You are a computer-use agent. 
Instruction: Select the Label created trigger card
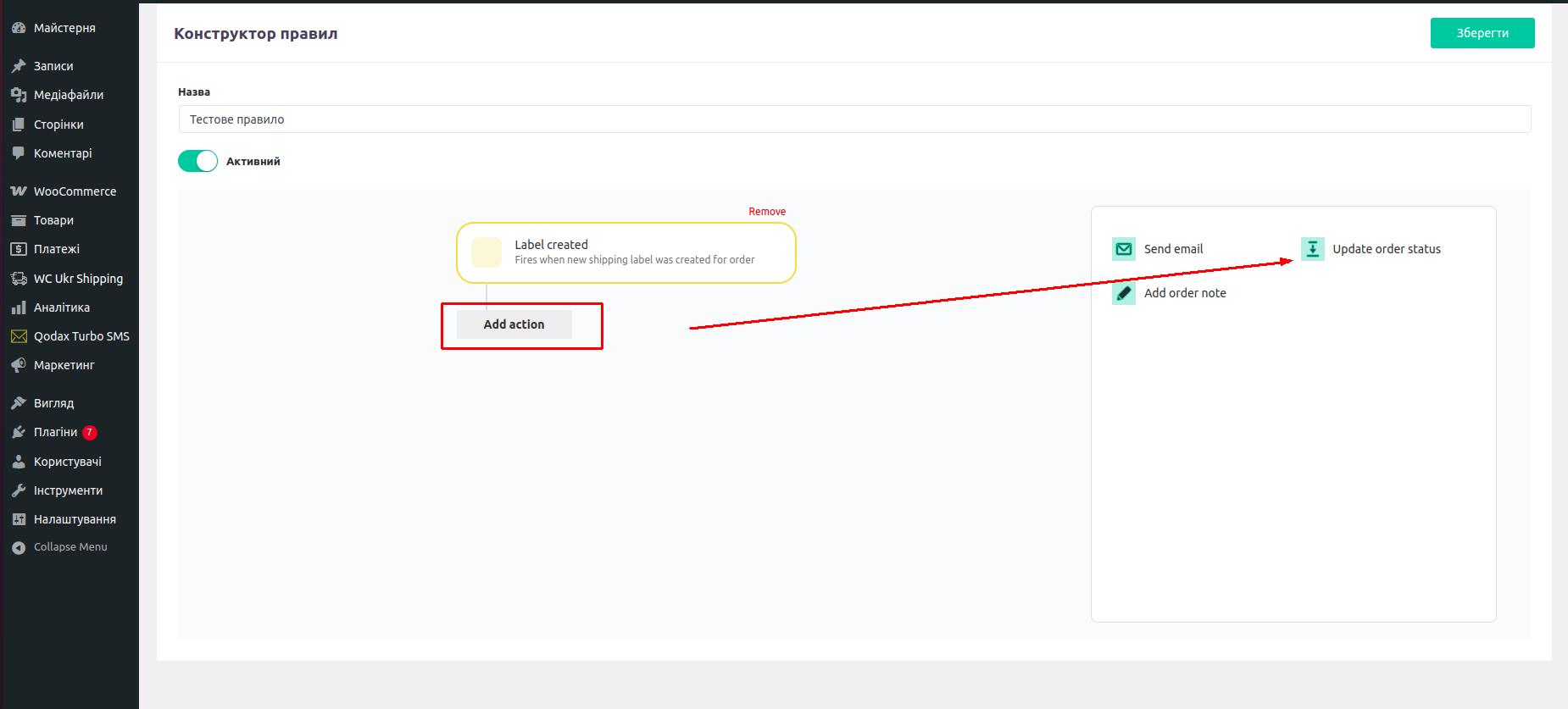644,252
